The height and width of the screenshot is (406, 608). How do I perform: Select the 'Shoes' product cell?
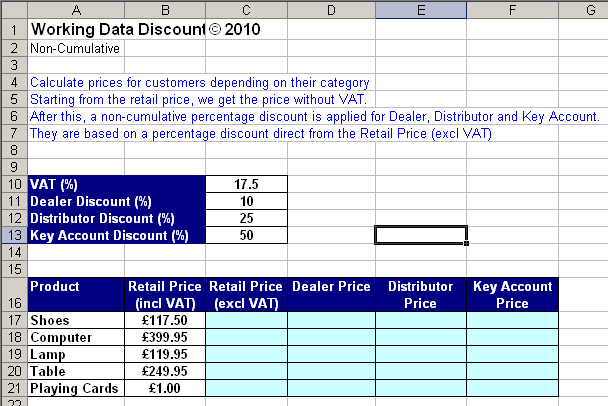[76, 320]
